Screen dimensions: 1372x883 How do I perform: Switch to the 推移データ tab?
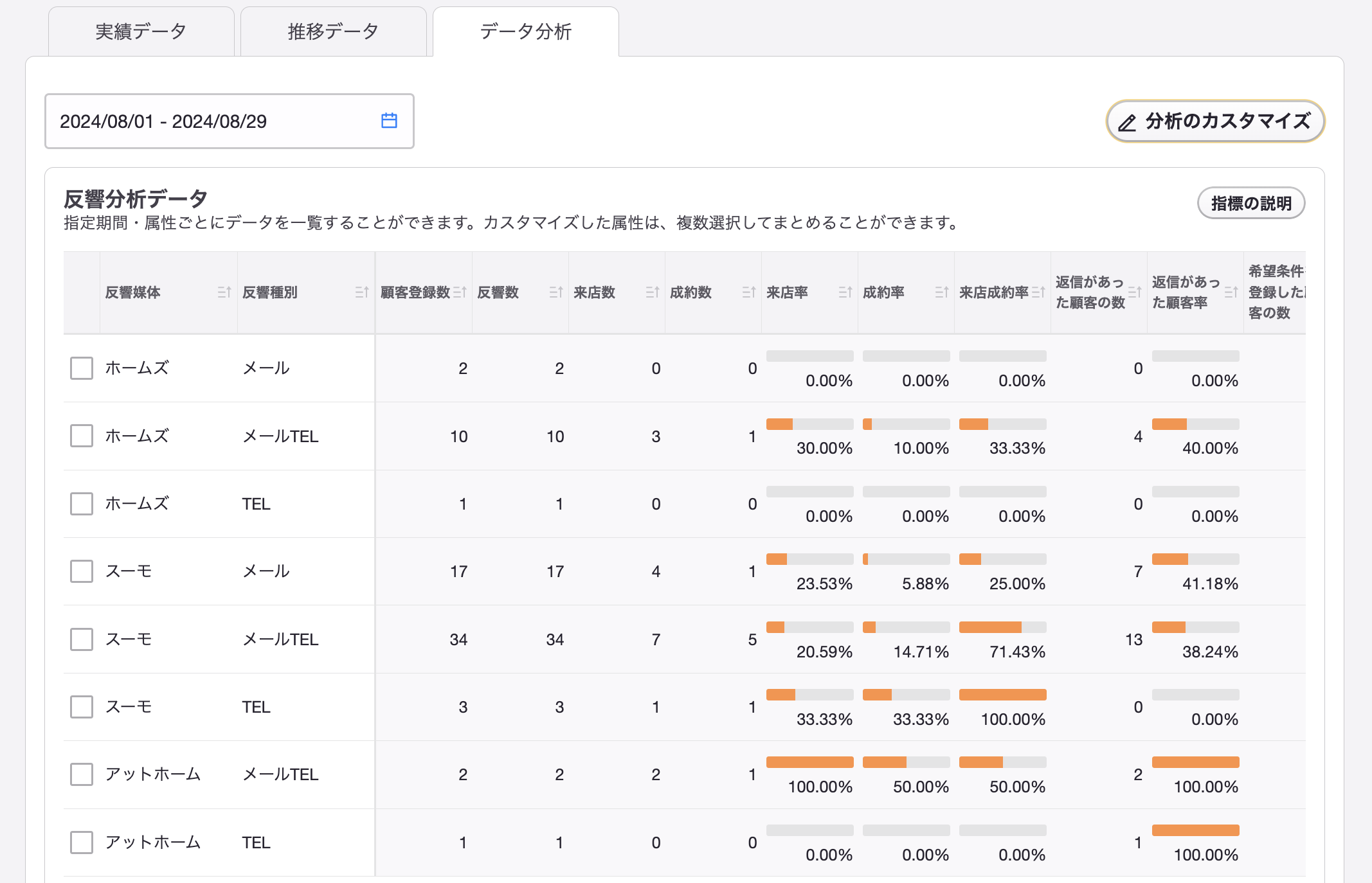333,31
